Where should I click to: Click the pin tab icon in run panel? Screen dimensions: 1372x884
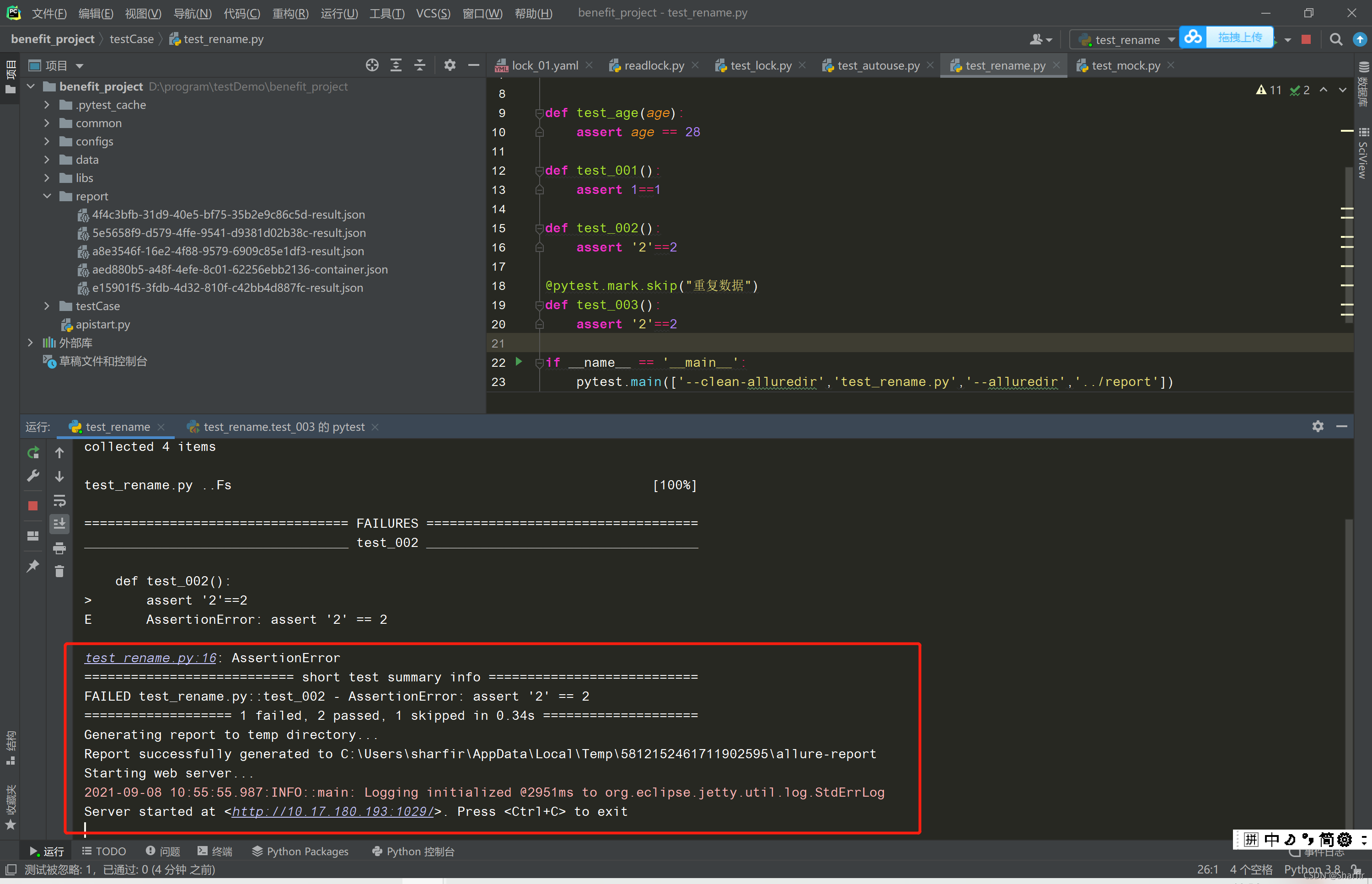click(33, 566)
